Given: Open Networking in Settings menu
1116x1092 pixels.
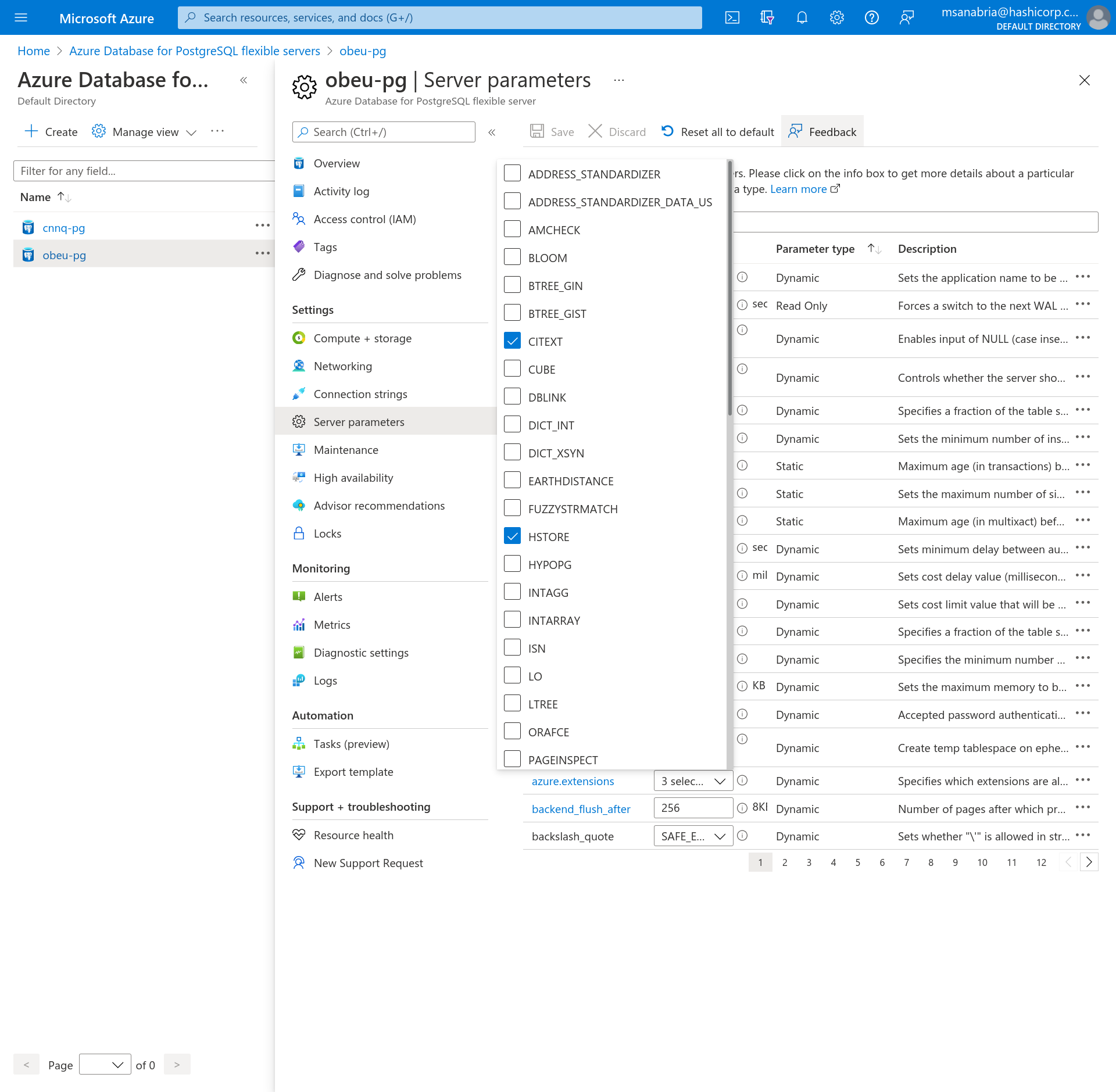Looking at the screenshot, I should [x=342, y=366].
